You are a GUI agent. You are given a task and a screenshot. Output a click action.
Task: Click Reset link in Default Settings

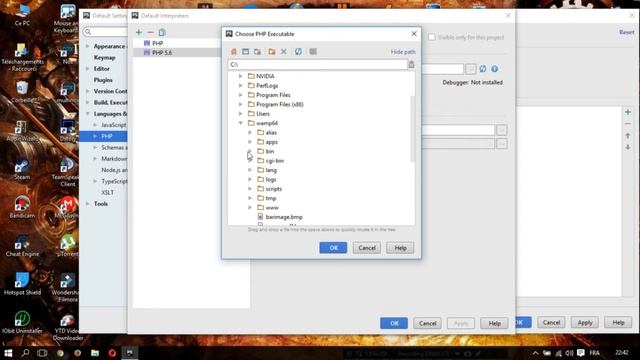627,32
